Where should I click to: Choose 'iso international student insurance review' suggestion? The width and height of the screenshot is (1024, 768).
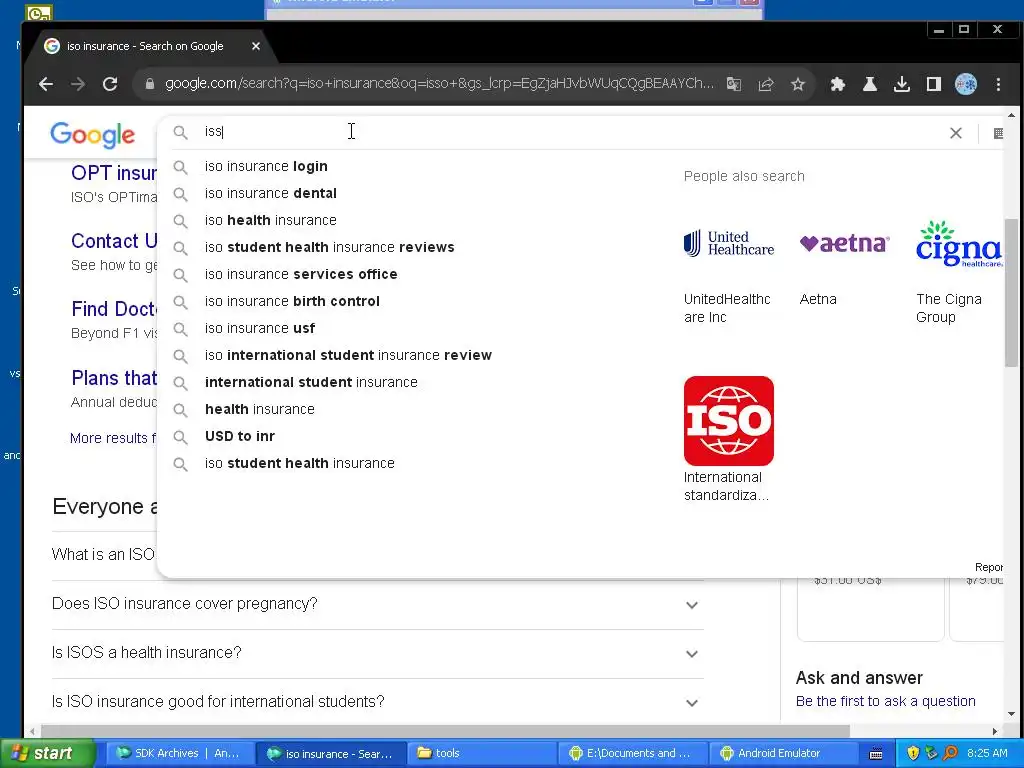coord(348,355)
